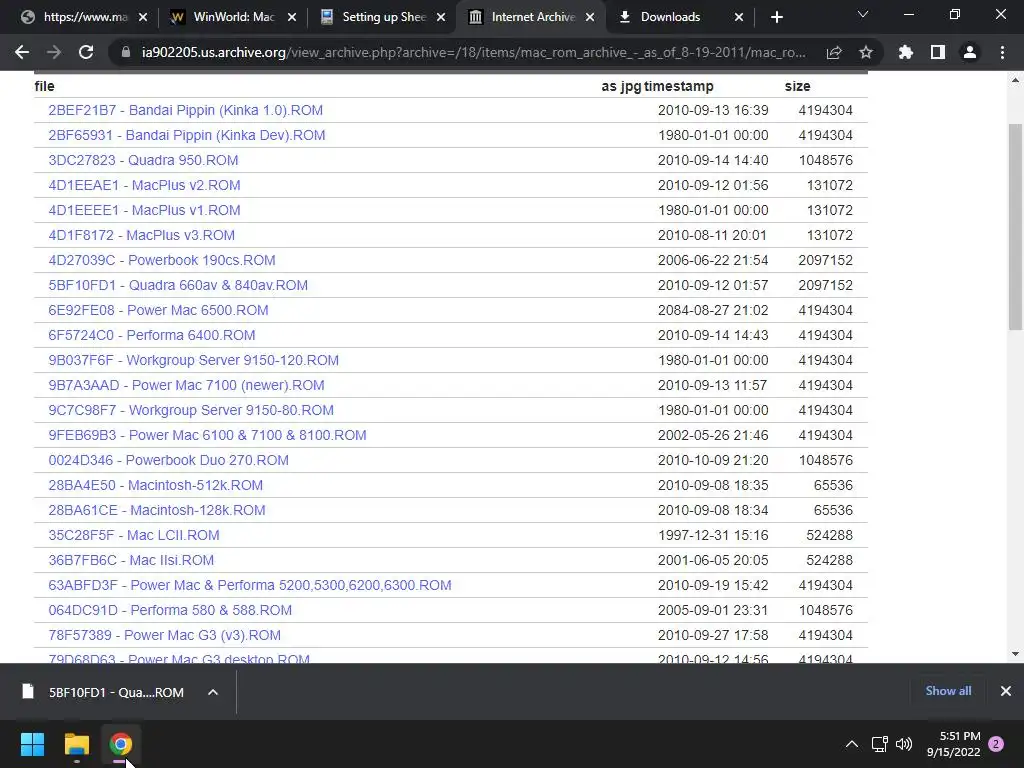Open the Quadra 950.ROM link
Viewport: 1024px width, 768px height.
pyautogui.click(x=143, y=160)
